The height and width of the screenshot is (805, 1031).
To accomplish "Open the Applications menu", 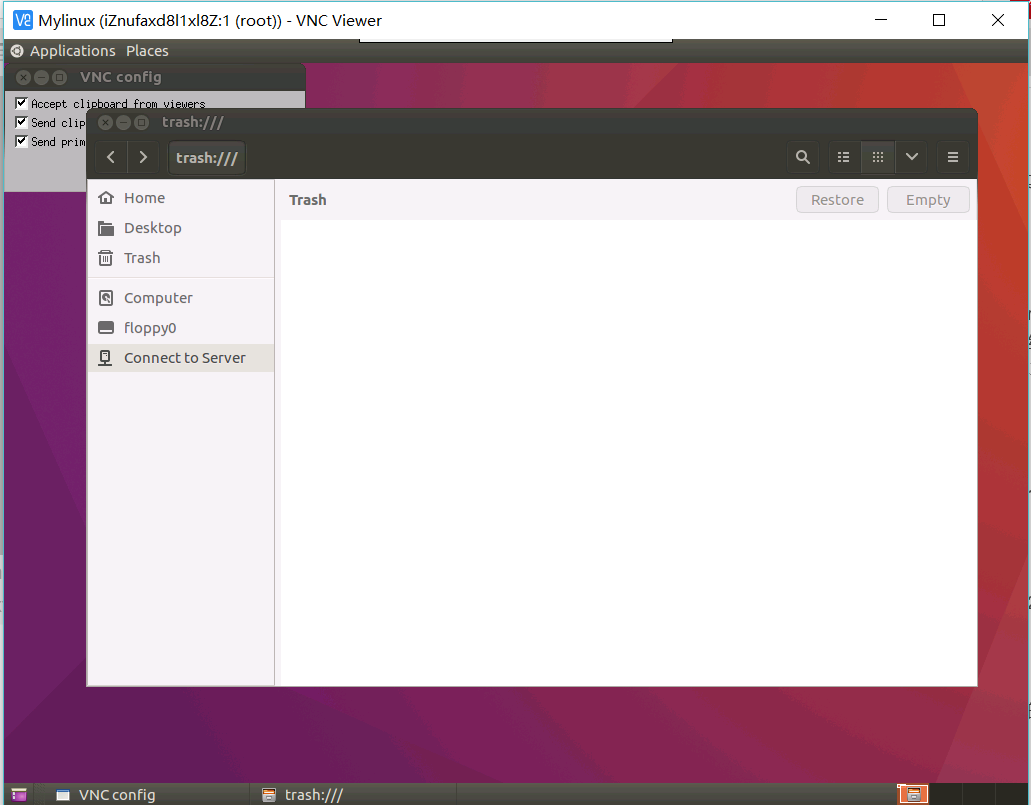I will (x=72, y=51).
